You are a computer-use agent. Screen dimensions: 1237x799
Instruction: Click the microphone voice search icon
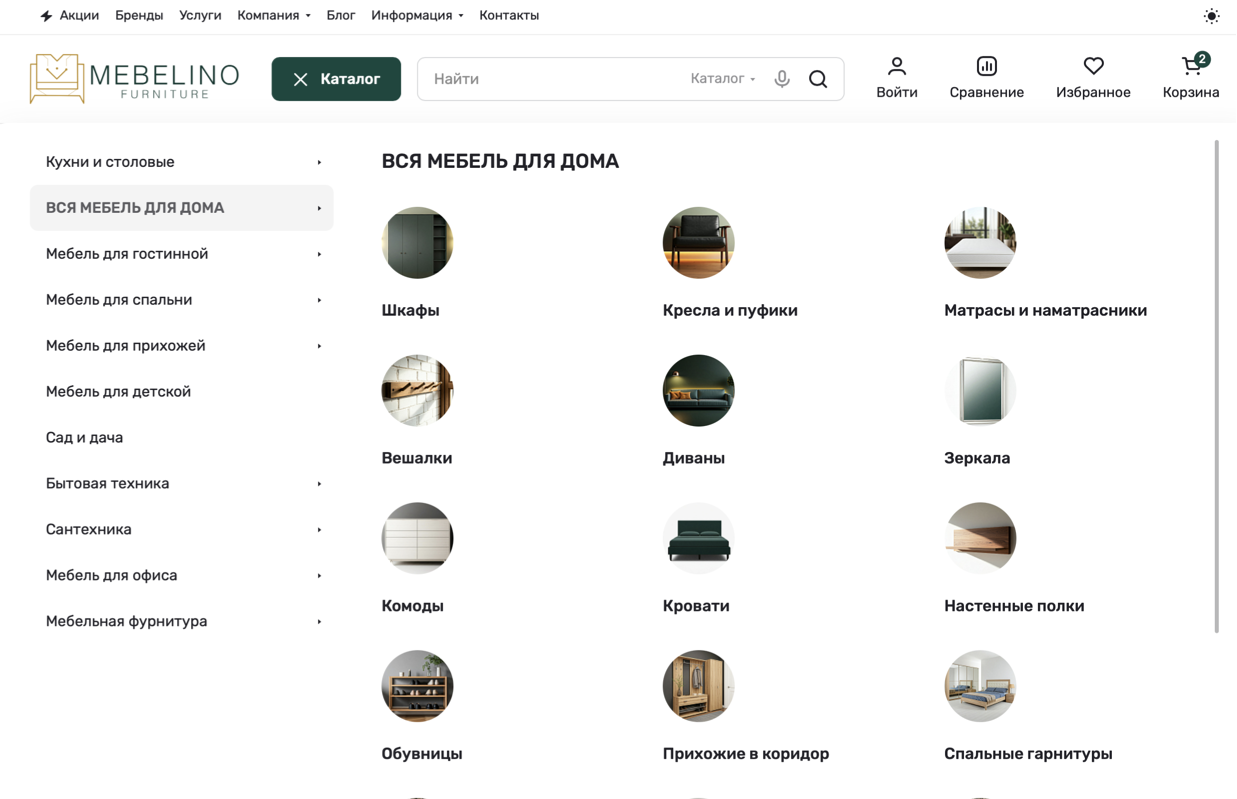tap(782, 79)
